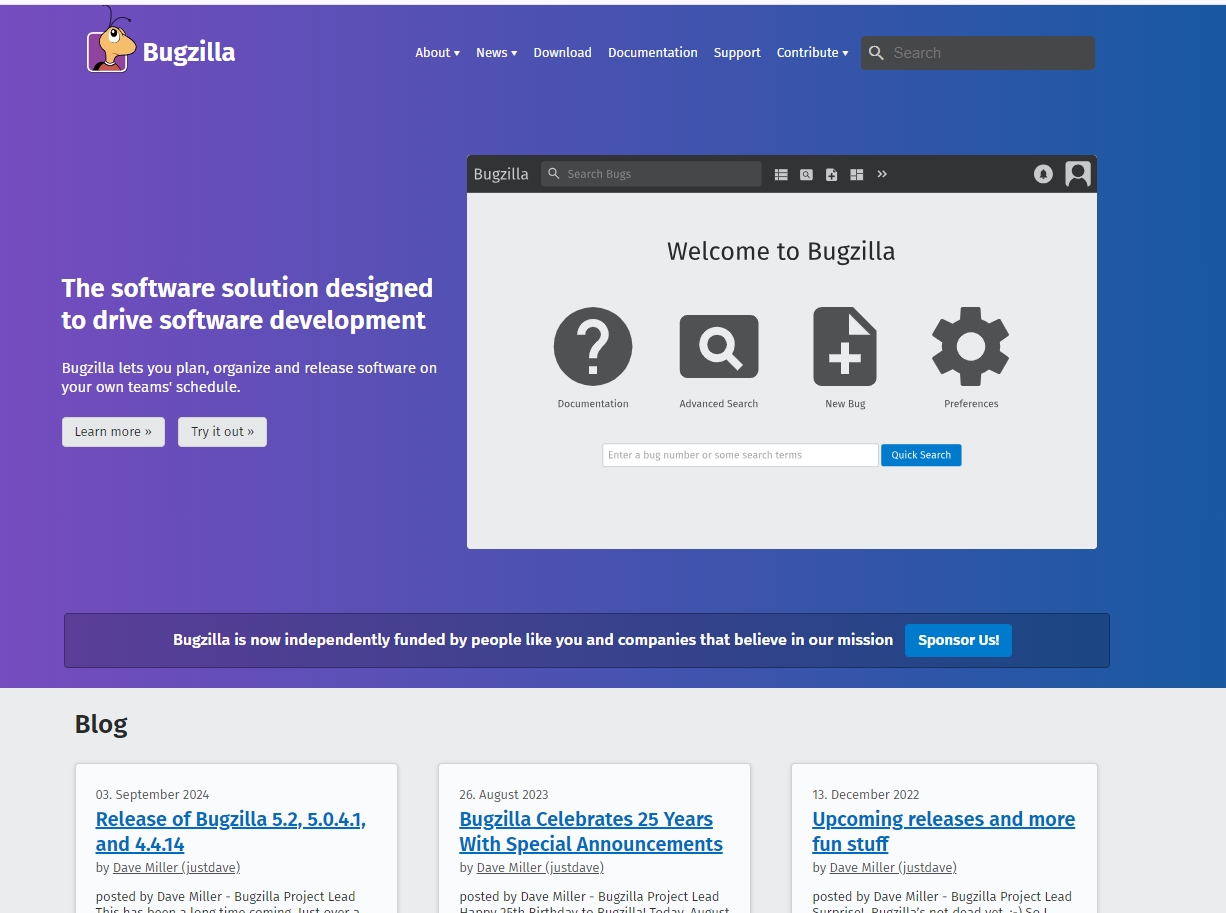
Task: Expand the About menu
Action: point(438,53)
